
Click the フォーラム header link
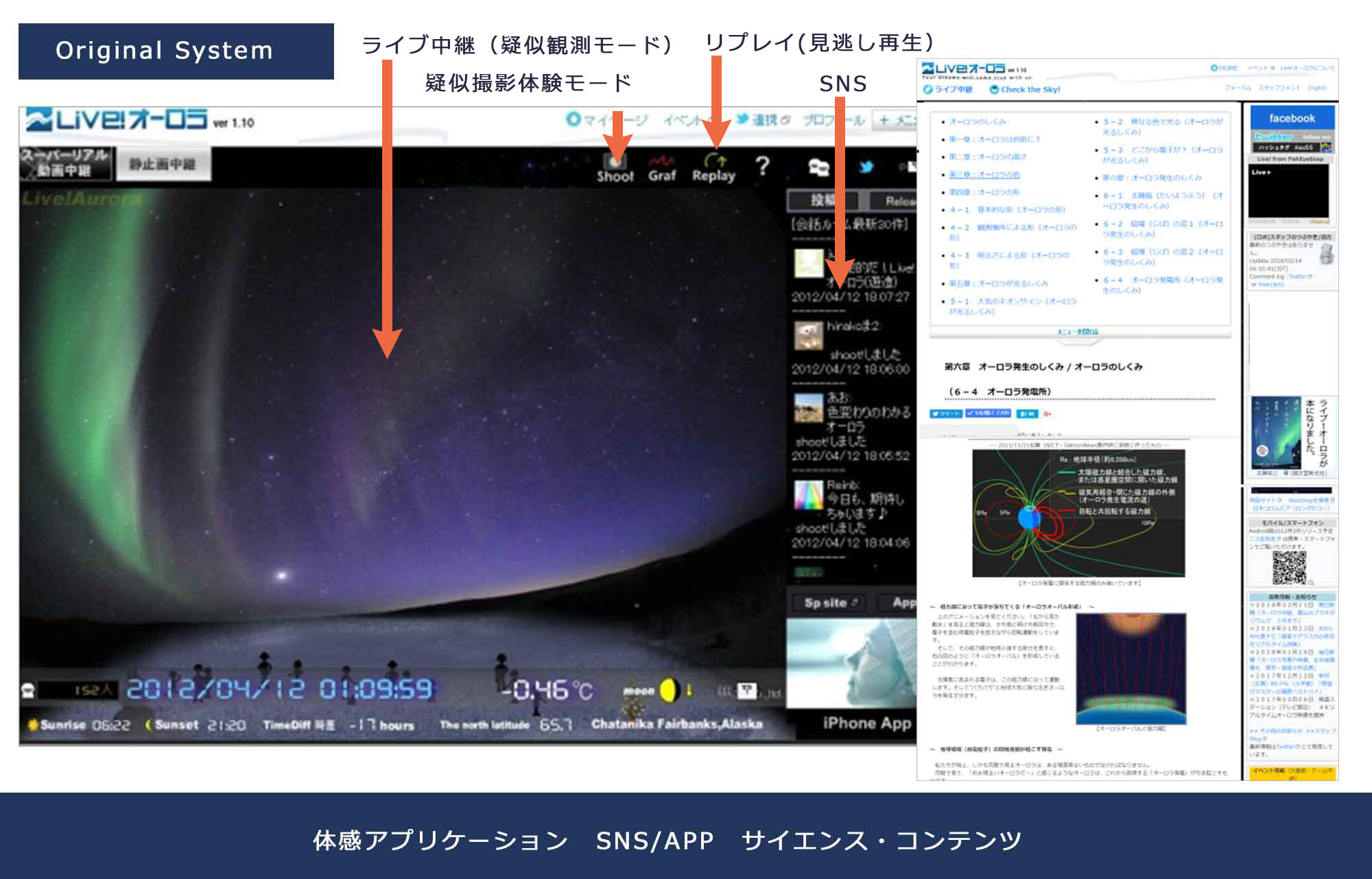[1238, 88]
